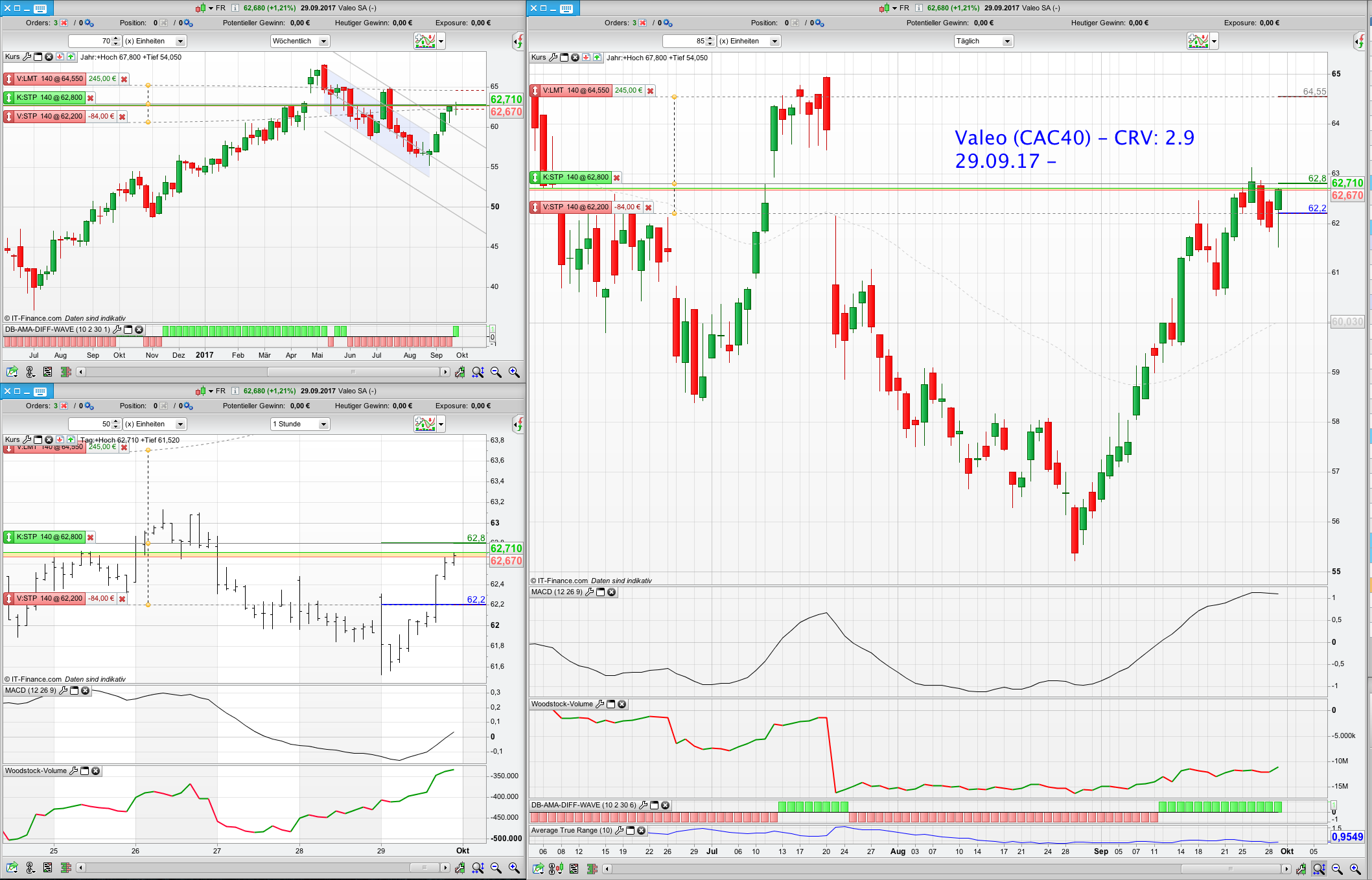The height and width of the screenshot is (880, 1372).
Task: Click the share chart icon in the weekly panel
Action: click(x=12, y=372)
